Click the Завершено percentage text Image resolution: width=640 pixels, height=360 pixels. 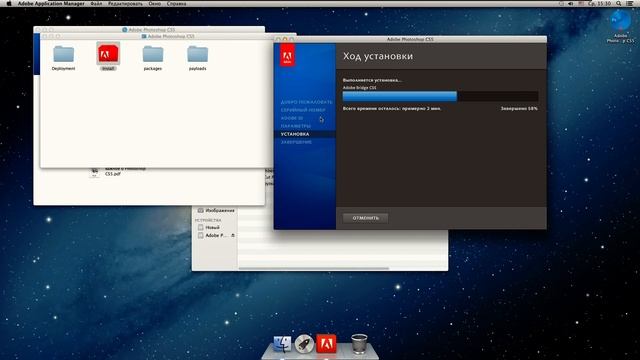pyautogui.click(x=519, y=109)
